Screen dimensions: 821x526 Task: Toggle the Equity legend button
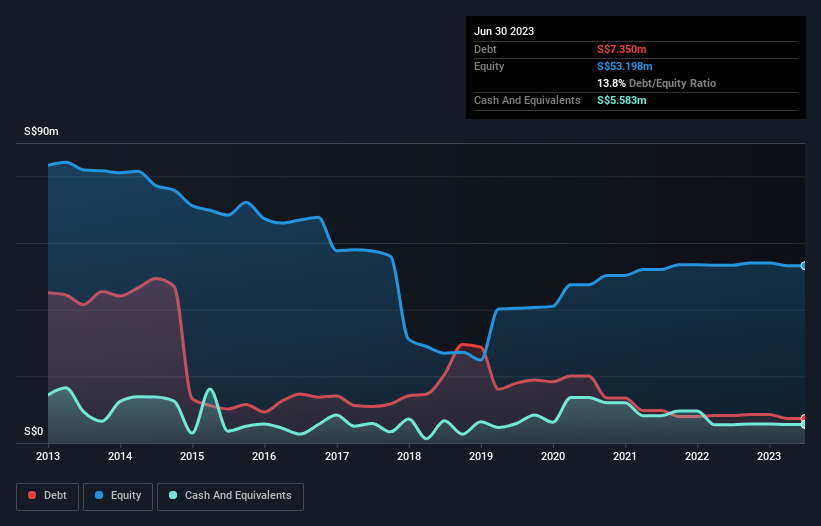(118, 496)
